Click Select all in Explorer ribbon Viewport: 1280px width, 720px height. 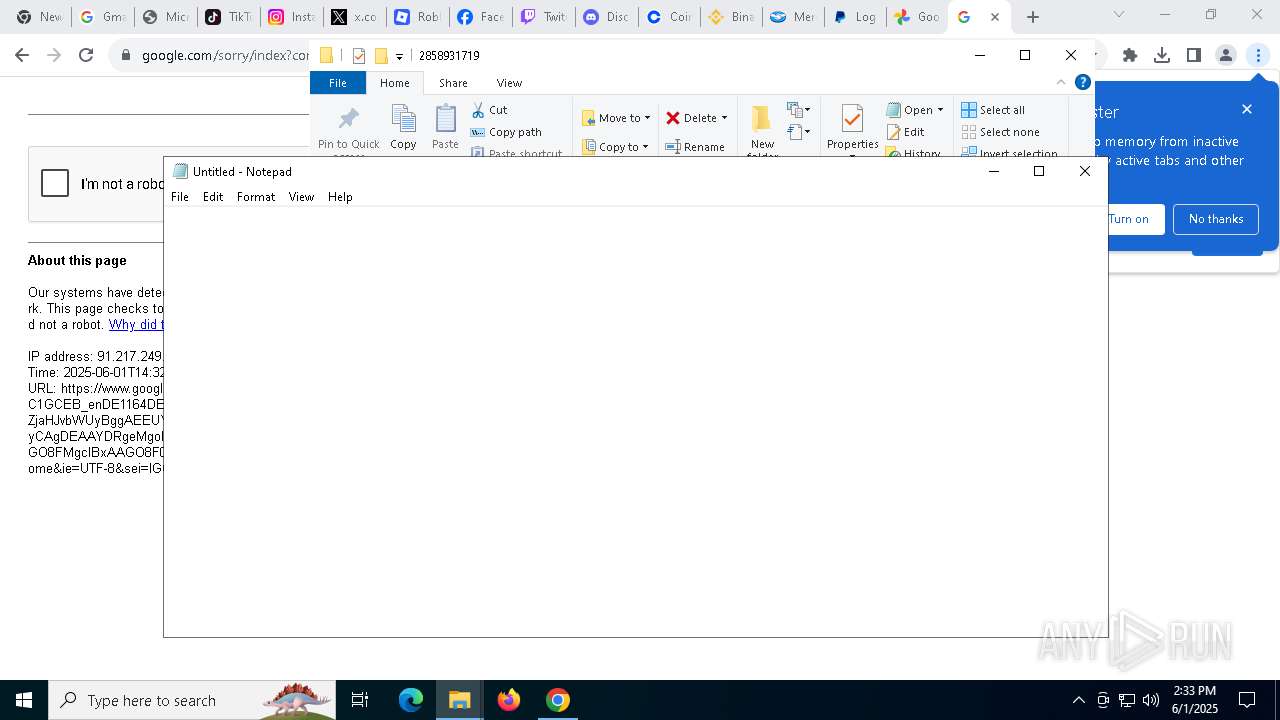993,110
